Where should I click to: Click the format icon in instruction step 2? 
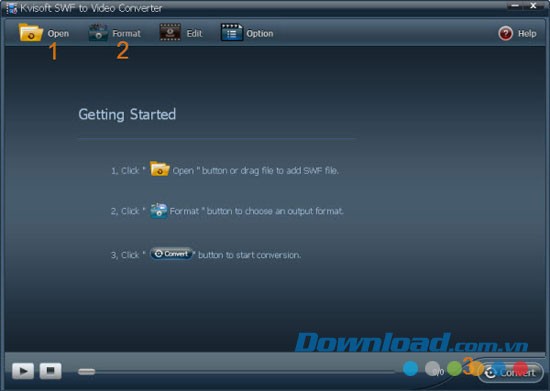click(159, 210)
